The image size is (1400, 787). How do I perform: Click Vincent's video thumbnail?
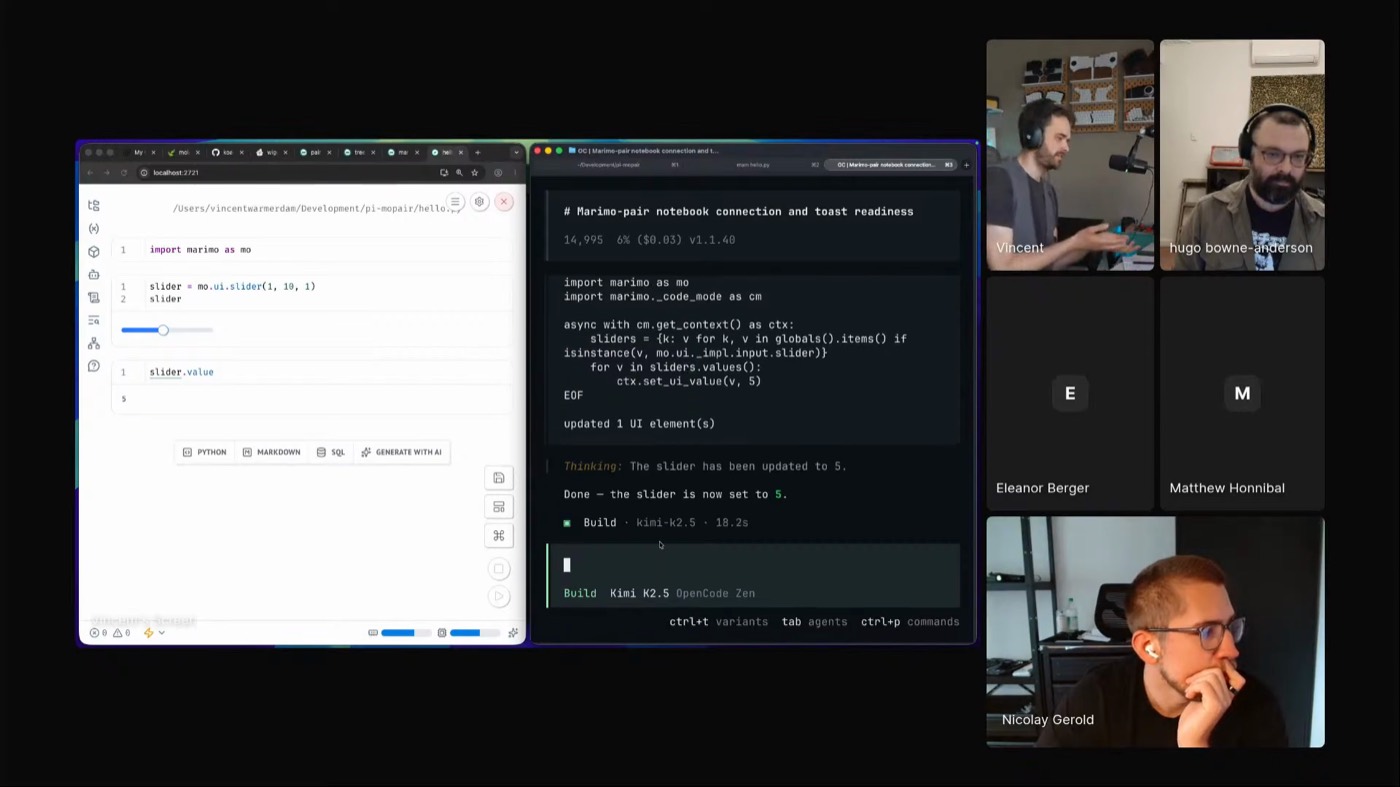click(x=1070, y=155)
